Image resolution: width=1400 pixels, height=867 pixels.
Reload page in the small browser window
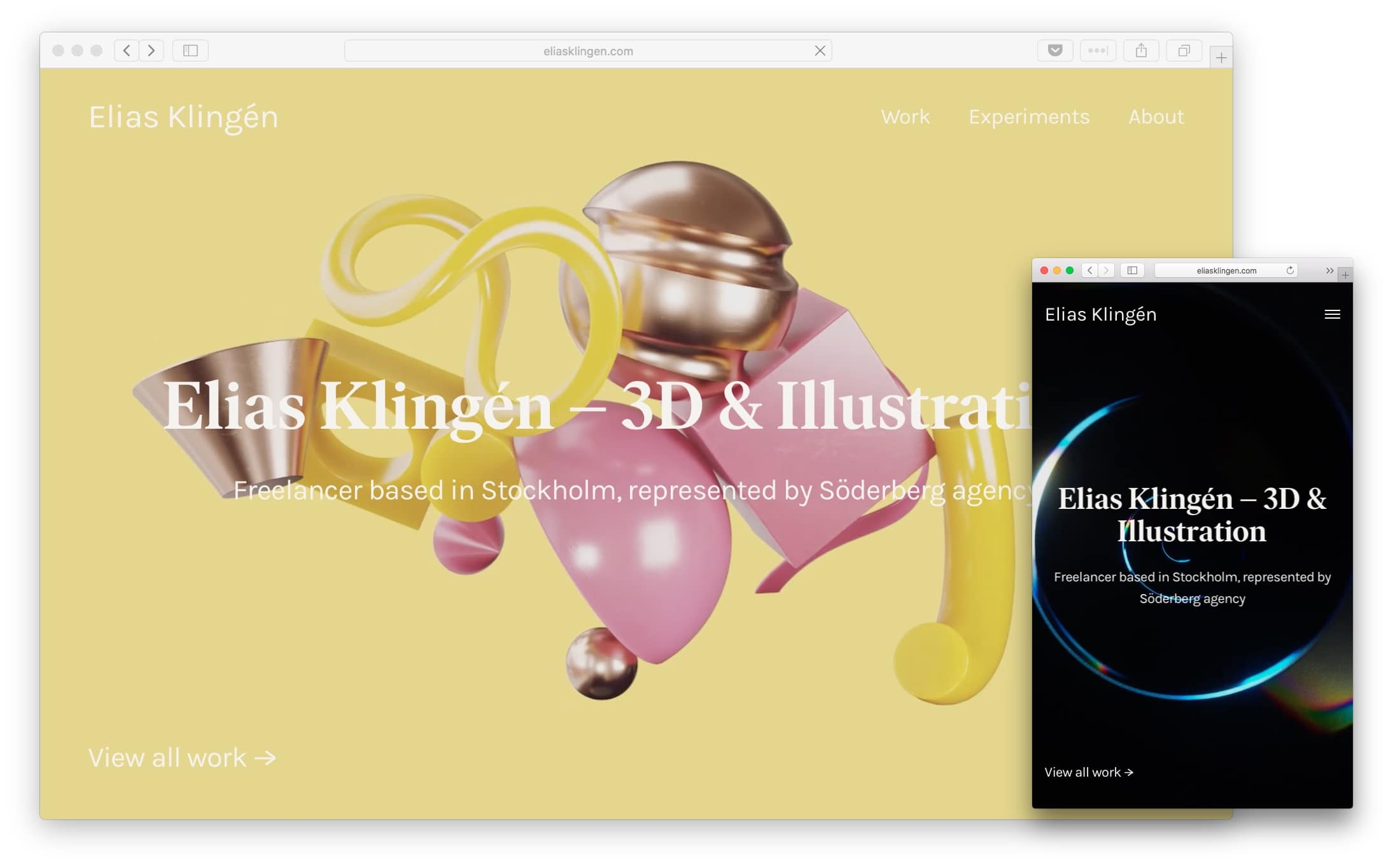[x=1290, y=270]
